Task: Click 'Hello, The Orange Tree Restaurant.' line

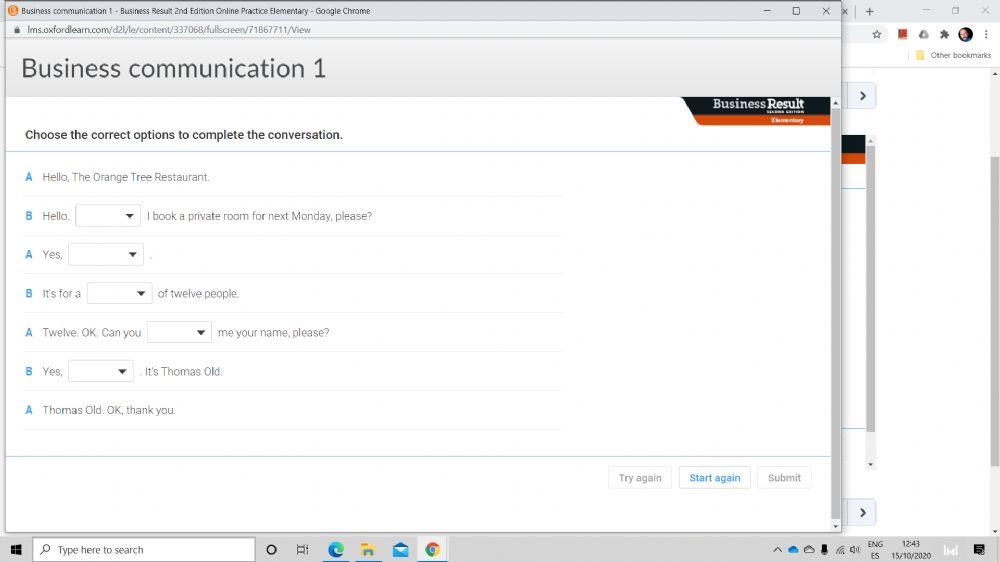Action: pos(126,177)
